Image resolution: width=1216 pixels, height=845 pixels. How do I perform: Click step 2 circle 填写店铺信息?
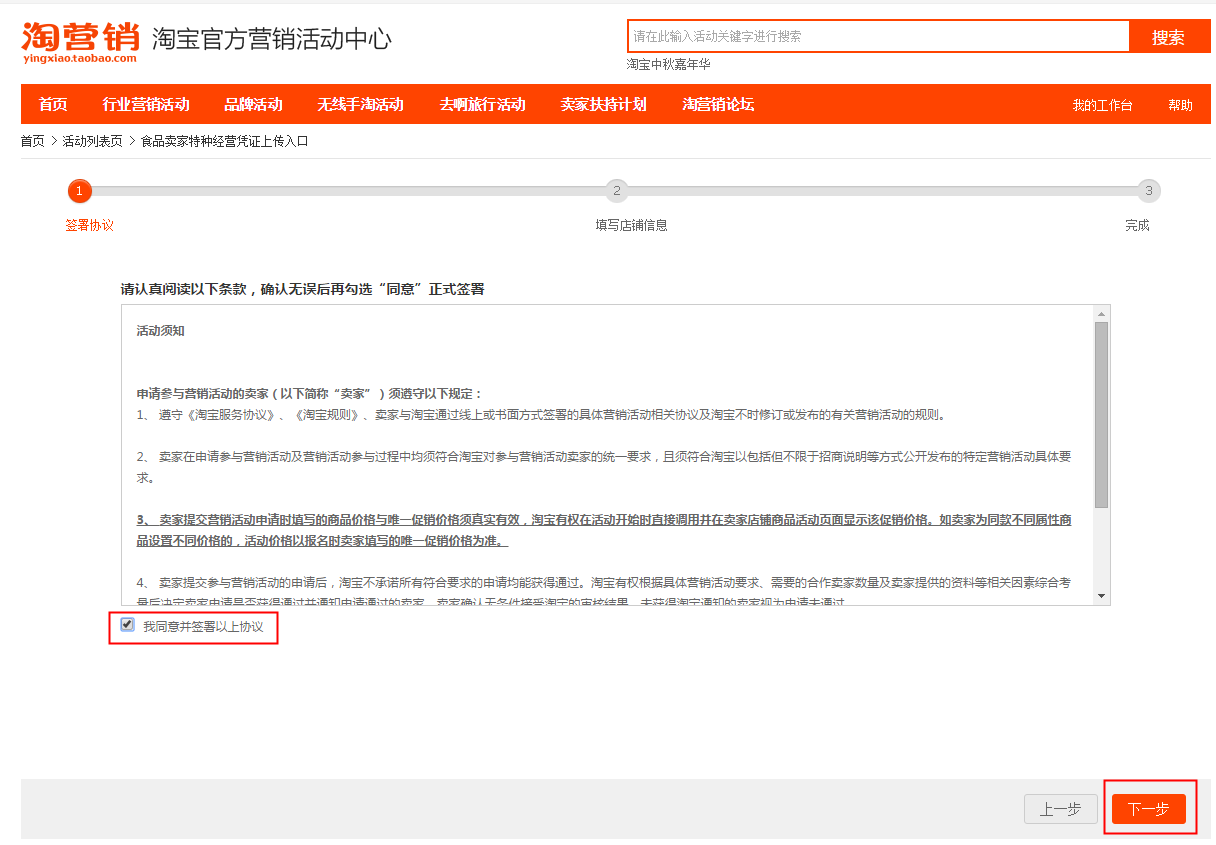pos(617,191)
